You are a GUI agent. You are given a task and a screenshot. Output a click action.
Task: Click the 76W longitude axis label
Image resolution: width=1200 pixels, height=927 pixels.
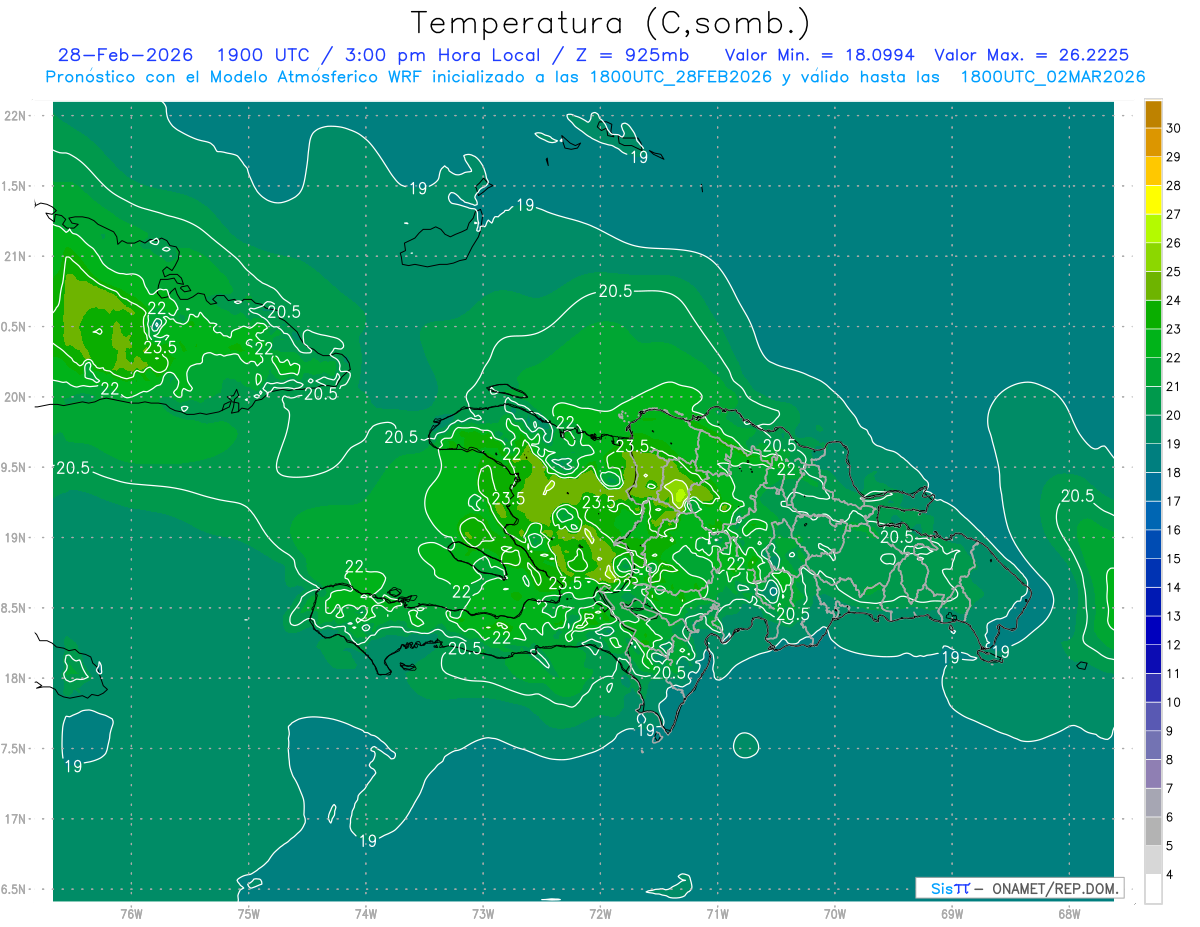(x=131, y=913)
